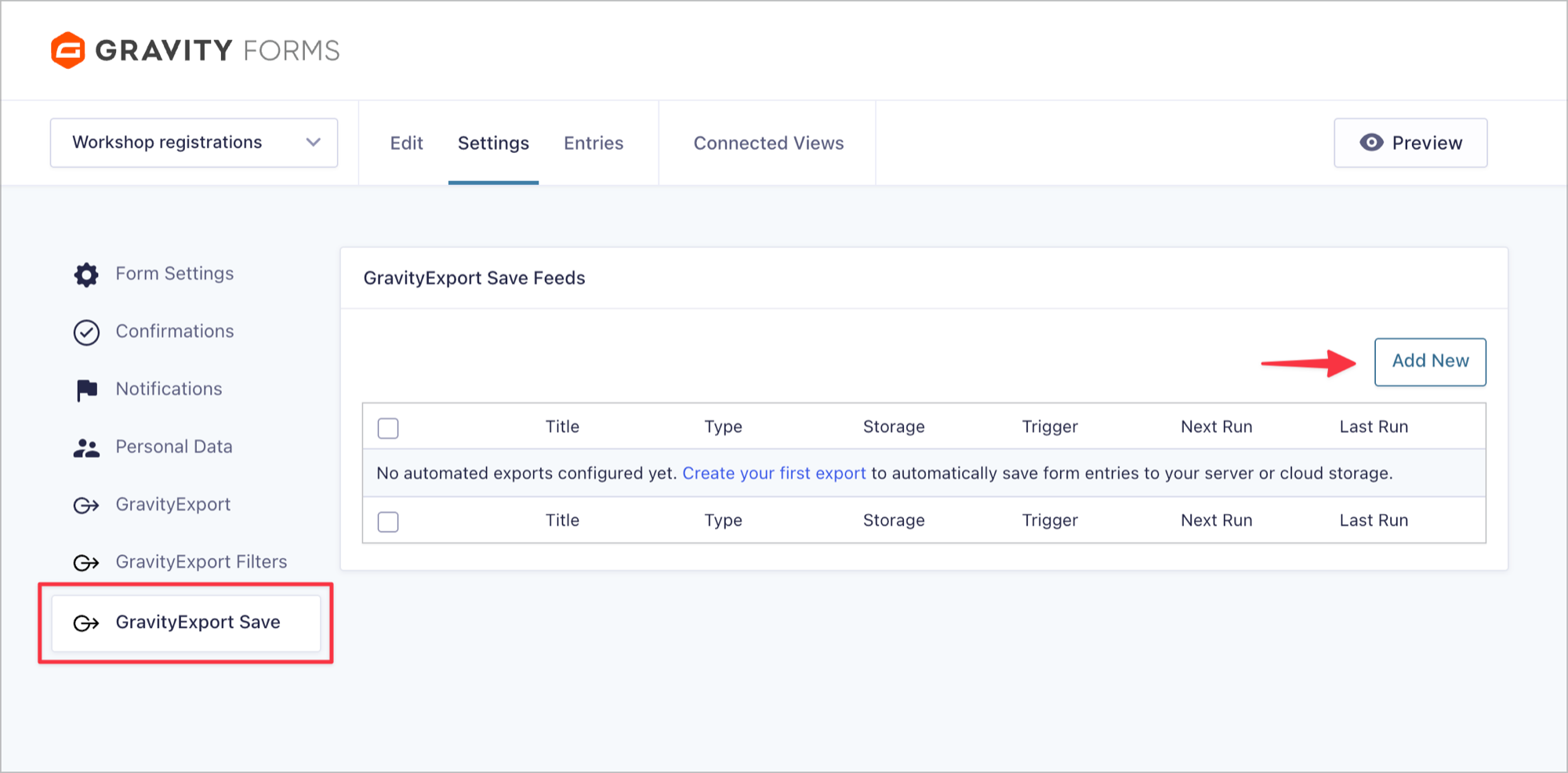This screenshot has width=1568, height=773.
Task: Click the GravityExport Filters arrow icon
Action: tap(86, 563)
